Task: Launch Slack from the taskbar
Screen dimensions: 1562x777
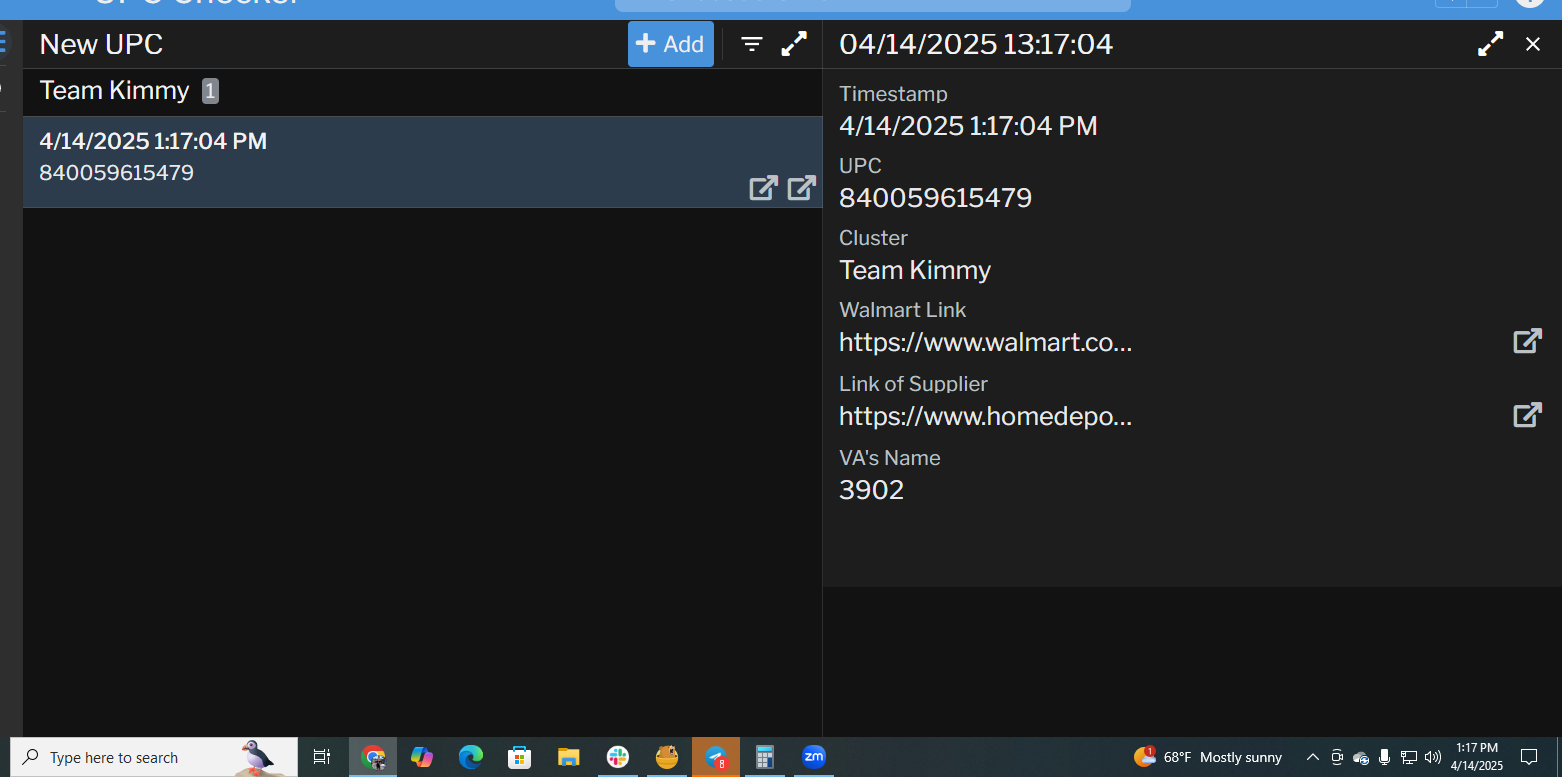Action: [x=618, y=758]
